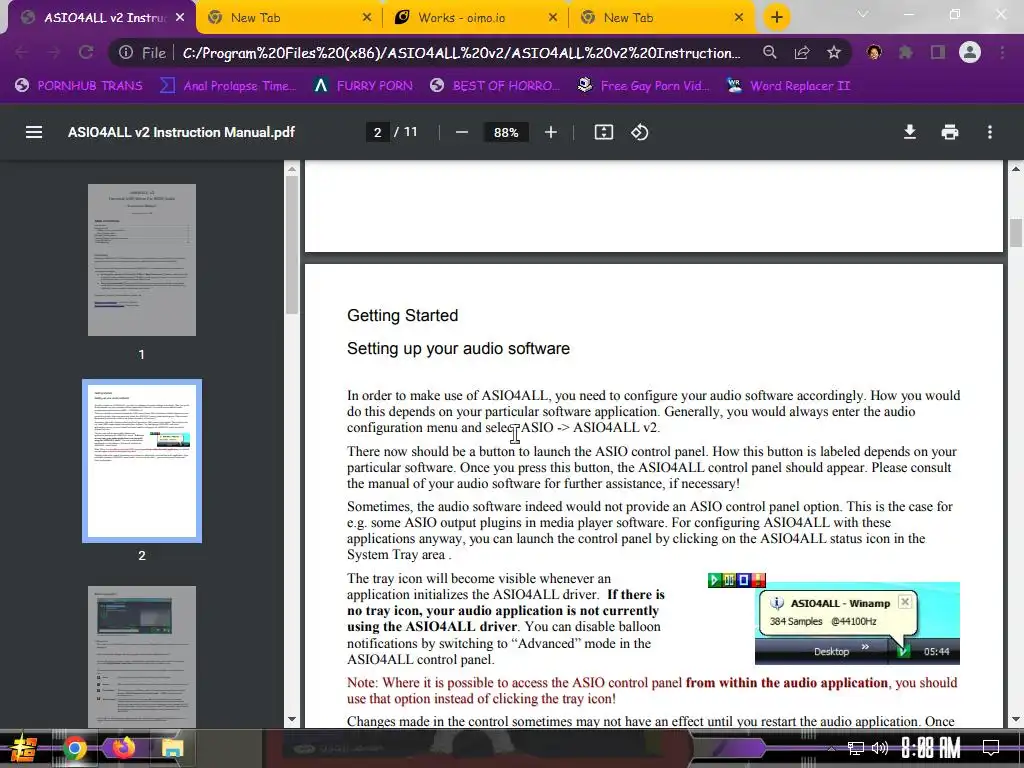Click the address bar zoom magnifier icon
The width and height of the screenshot is (1024, 768).
coord(770,52)
